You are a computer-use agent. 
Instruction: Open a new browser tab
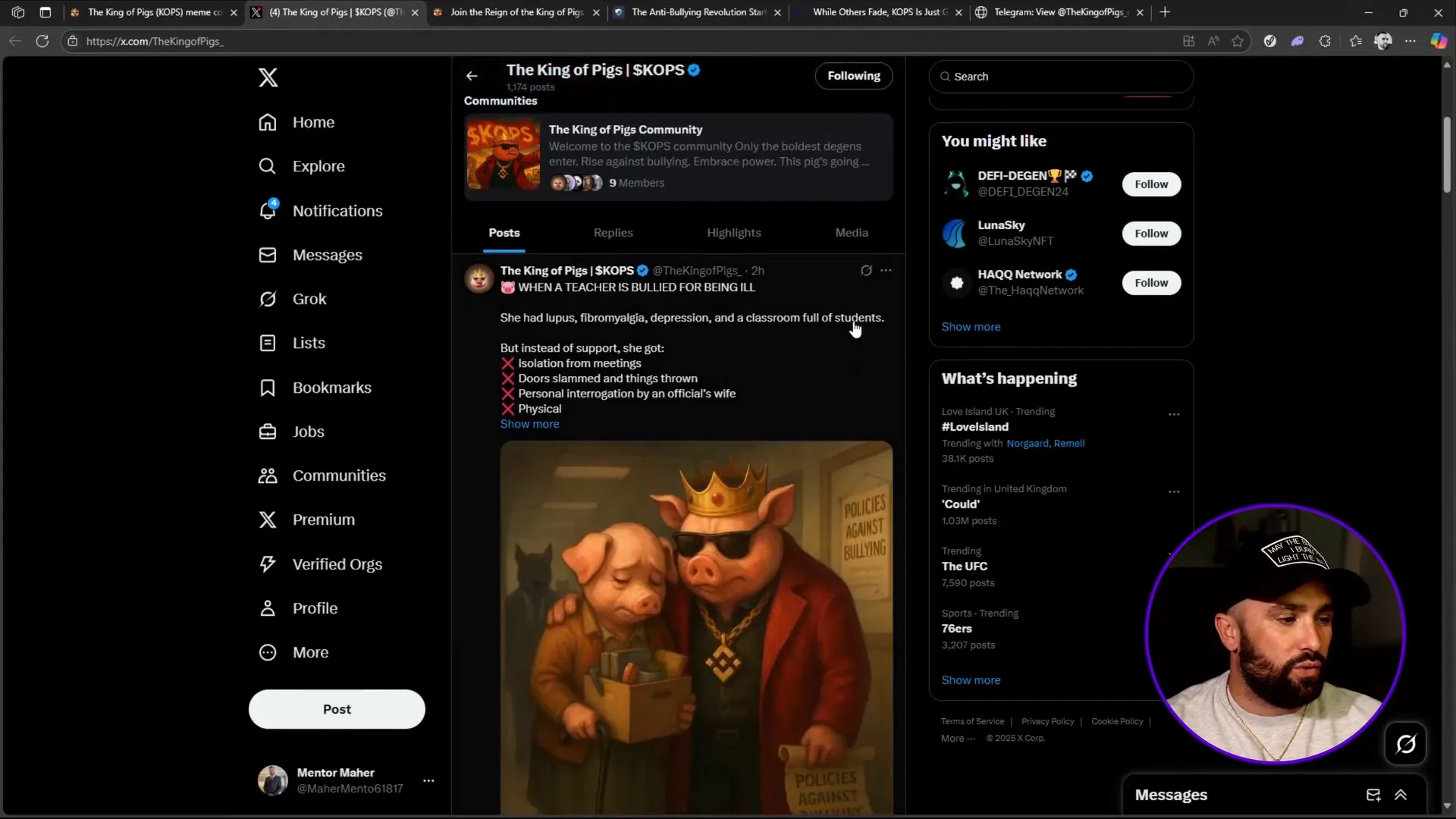pyautogui.click(x=1165, y=12)
